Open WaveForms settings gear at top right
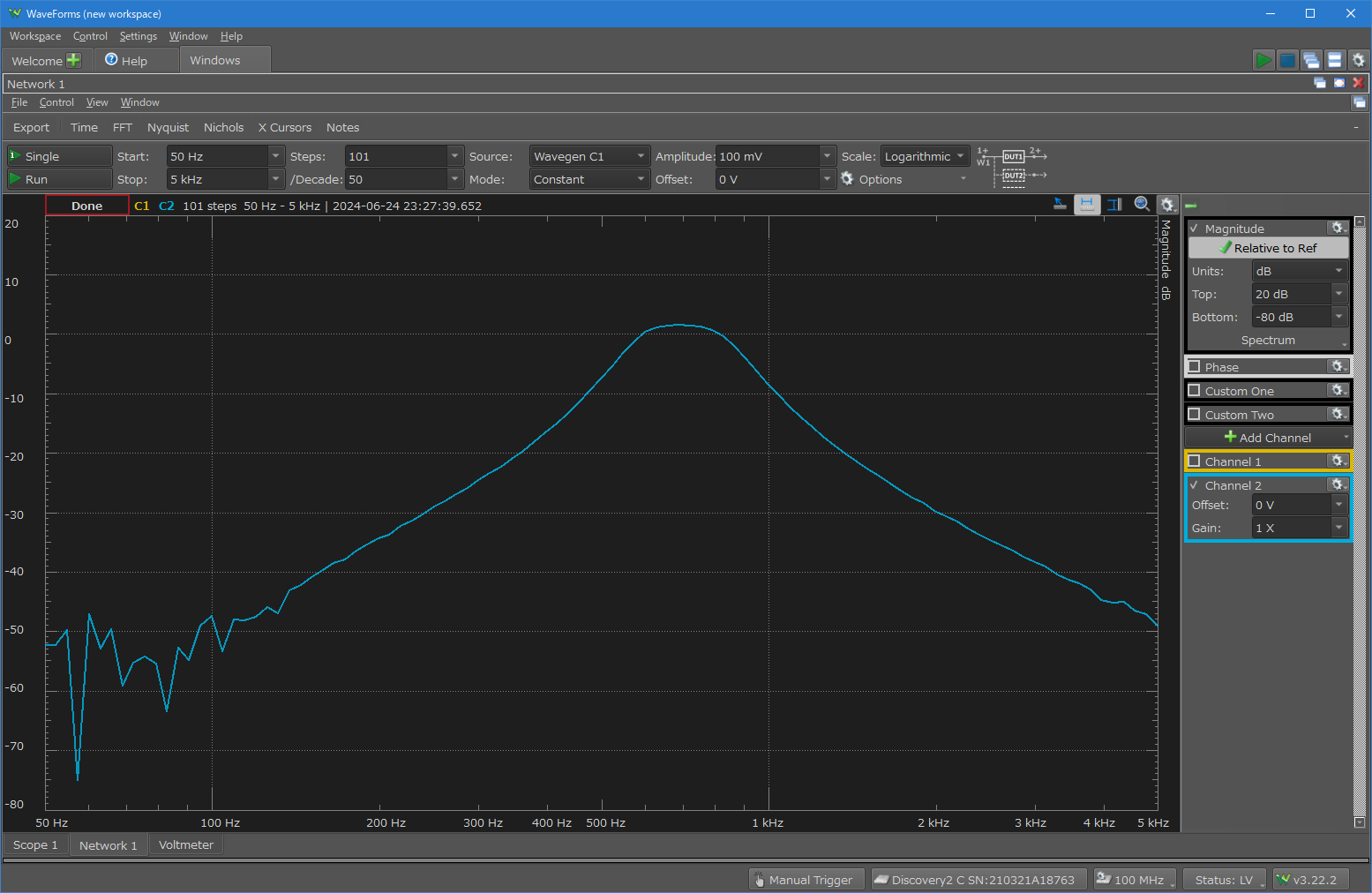 point(1359,60)
